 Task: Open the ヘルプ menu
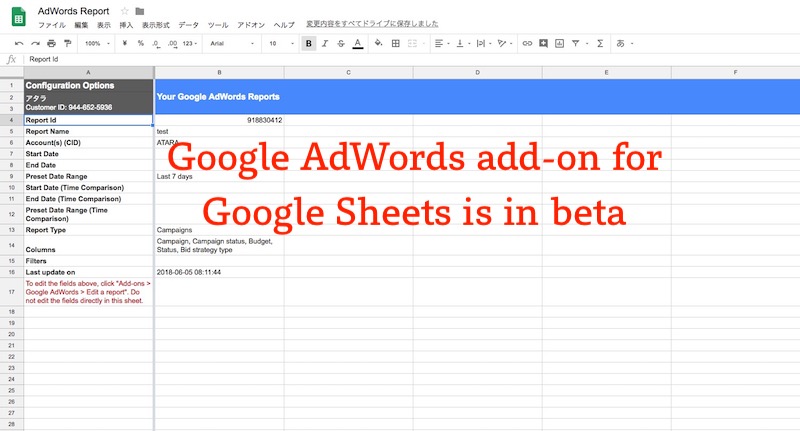tap(284, 25)
